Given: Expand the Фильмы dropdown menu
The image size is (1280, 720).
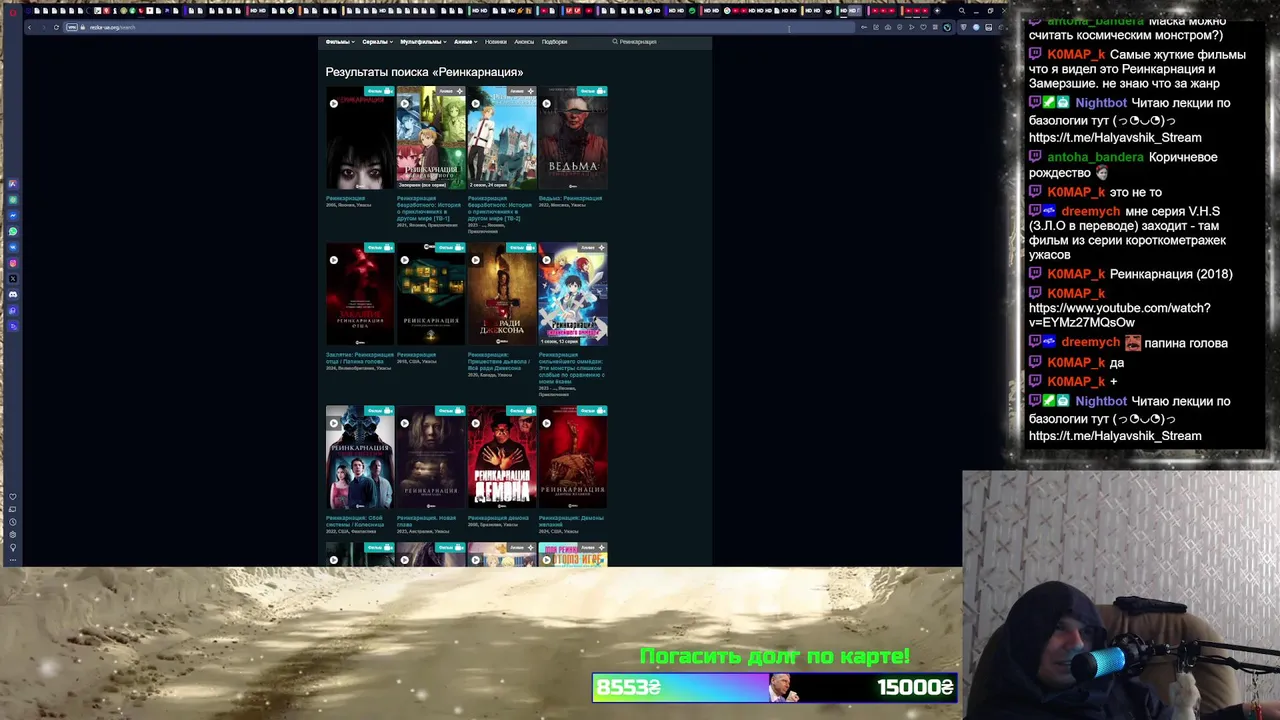Looking at the screenshot, I should [340, 42].
